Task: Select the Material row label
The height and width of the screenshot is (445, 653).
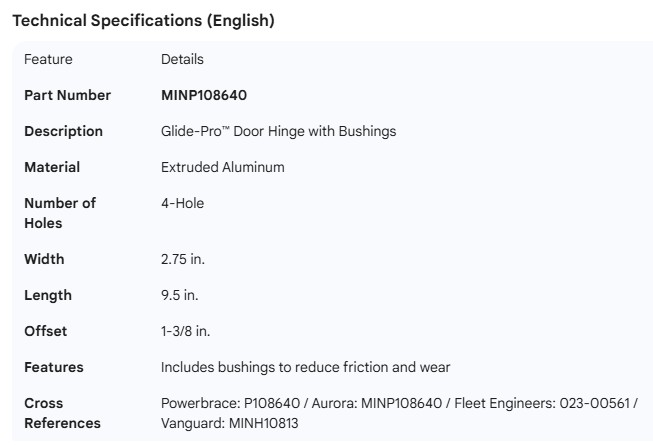Action: pos(52,167)
